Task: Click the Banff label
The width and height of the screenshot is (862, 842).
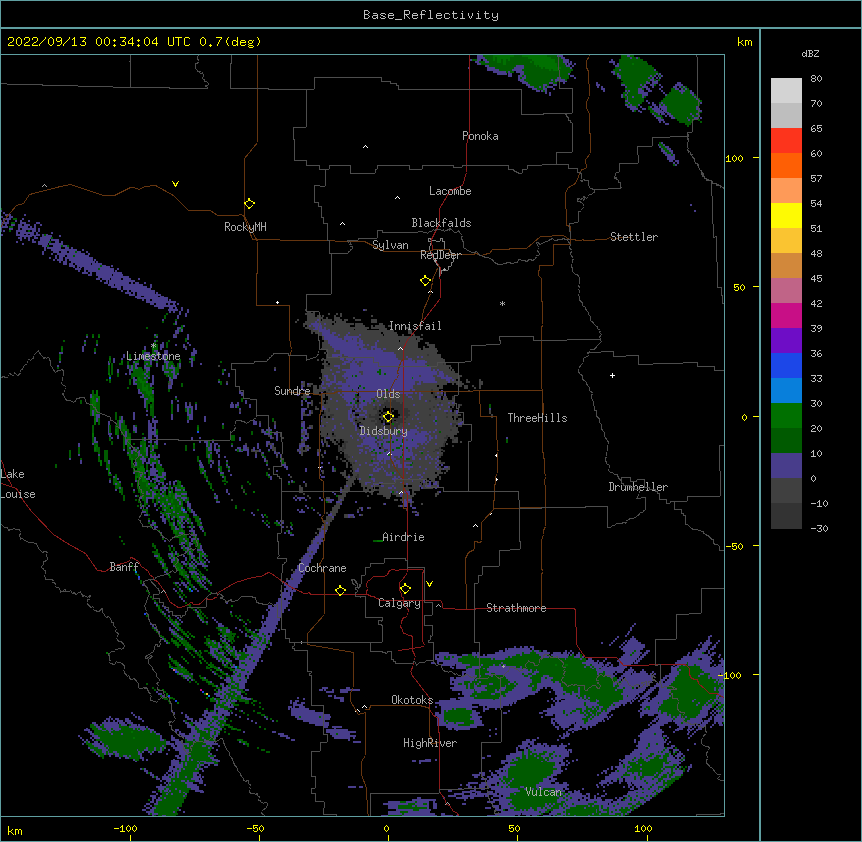Action: pos(124,567)
